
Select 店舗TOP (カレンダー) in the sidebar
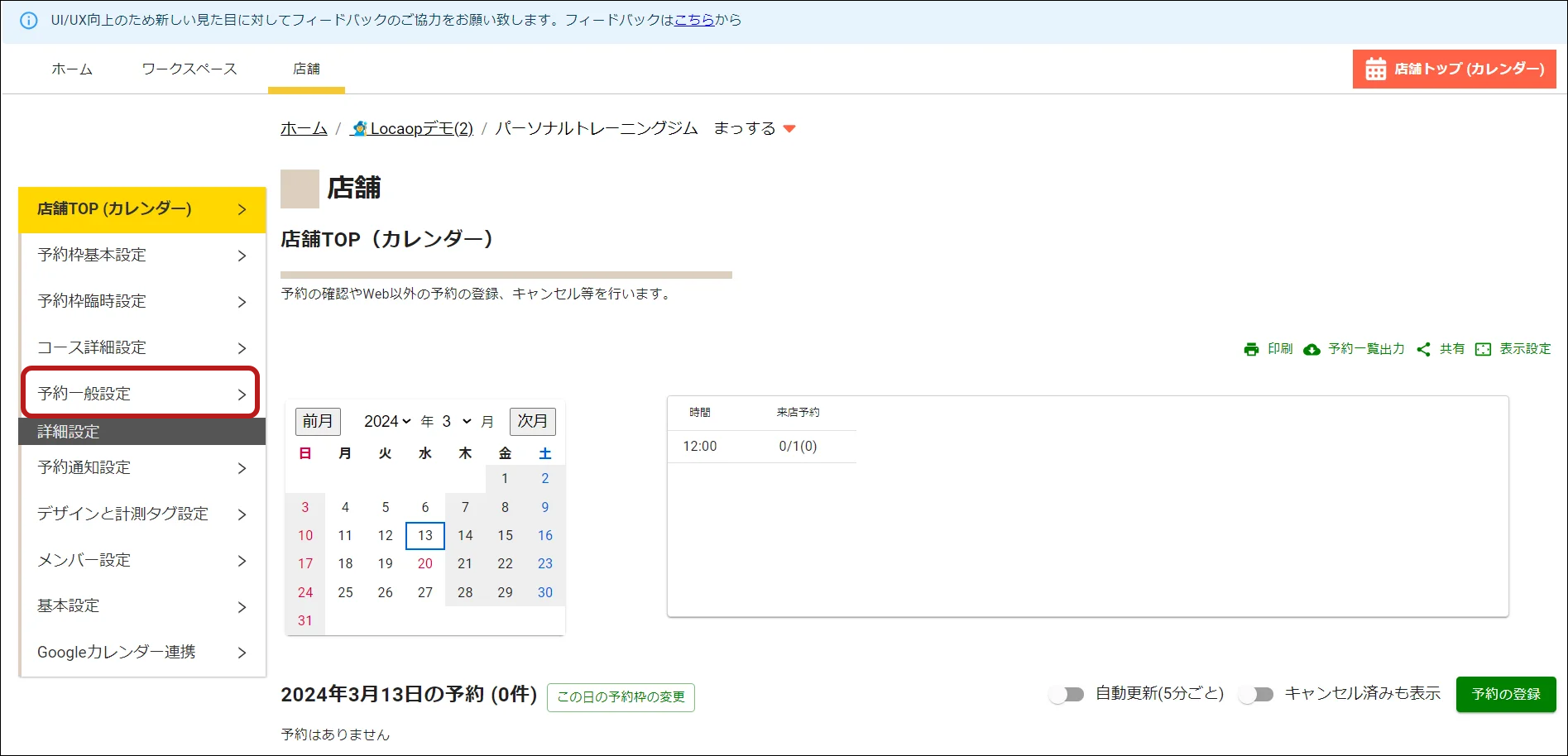click(142, 209)
